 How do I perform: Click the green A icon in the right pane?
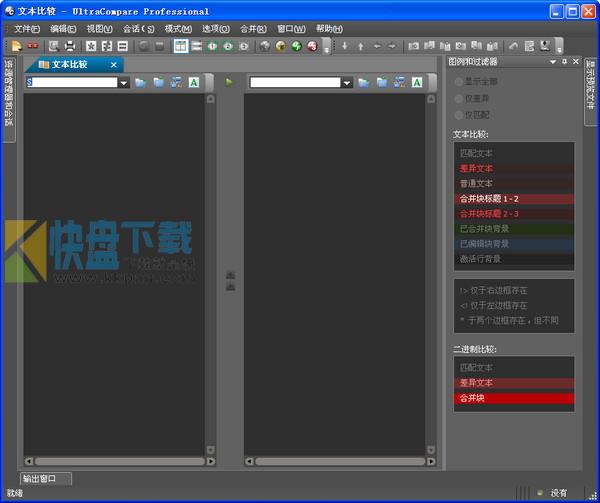pos(417,82)
